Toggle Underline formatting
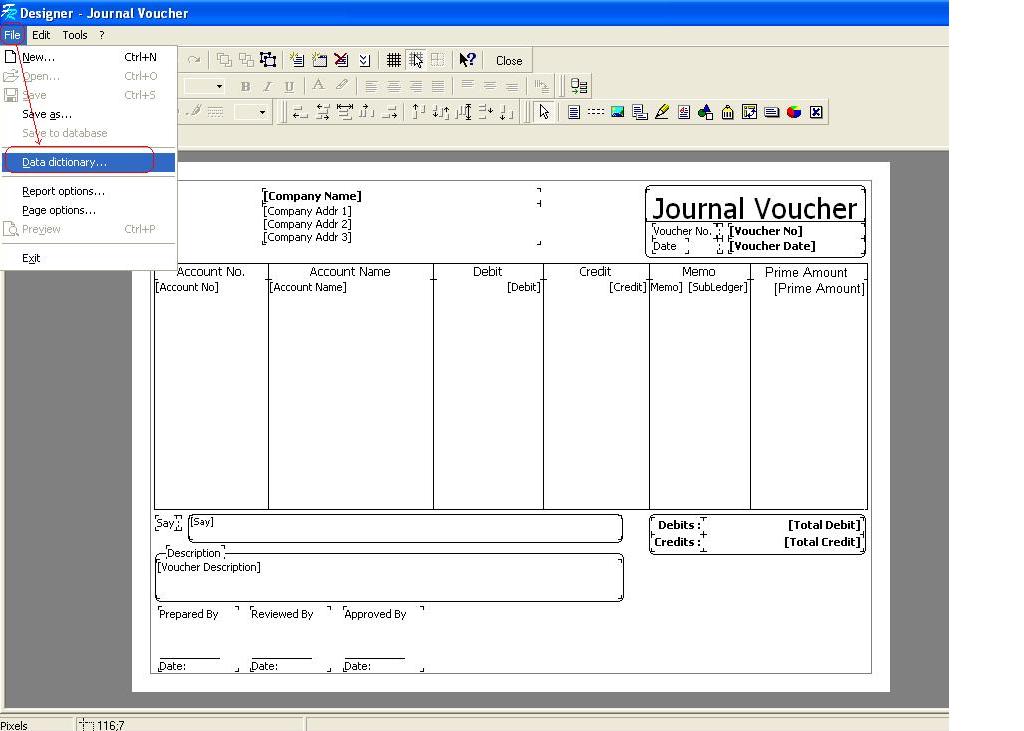This screenshot has height=731, width=1024. pyautogui.click(x=289, y=86)
